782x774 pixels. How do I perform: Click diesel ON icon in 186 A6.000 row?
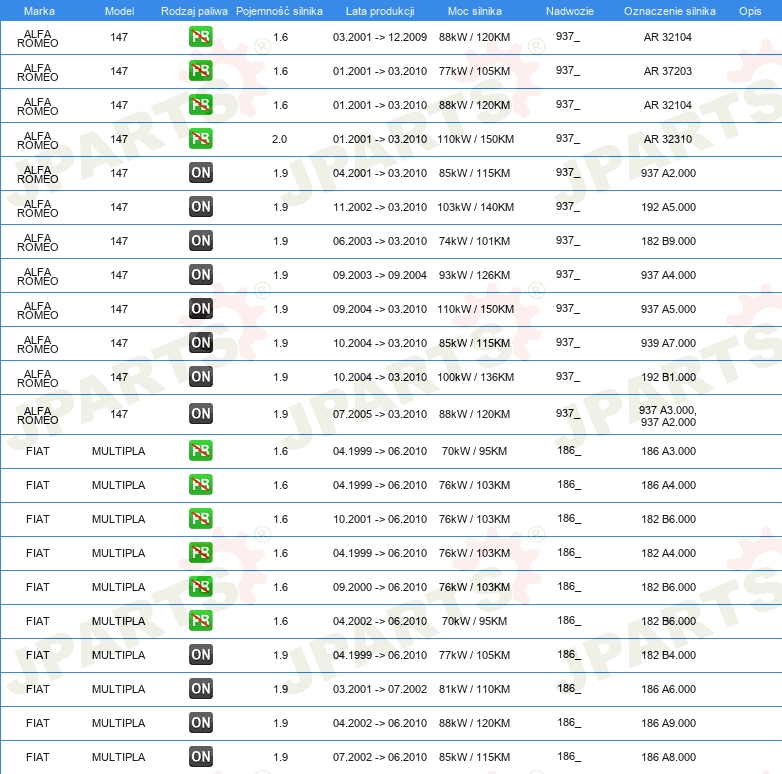point(200,688)
